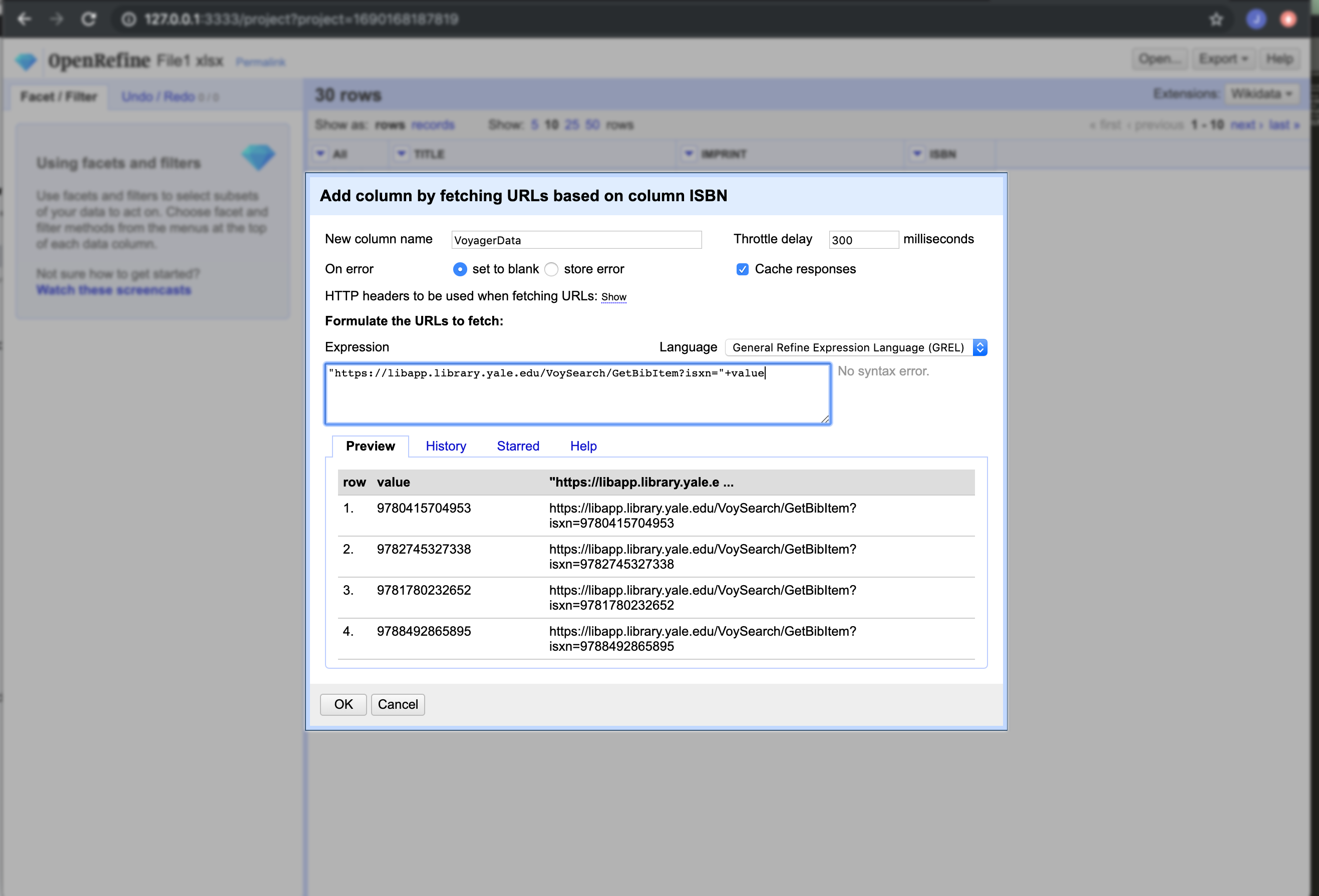Click the browser forward arrow
The height and width of the screenshot is (896, 1319).
click(57, 20)
